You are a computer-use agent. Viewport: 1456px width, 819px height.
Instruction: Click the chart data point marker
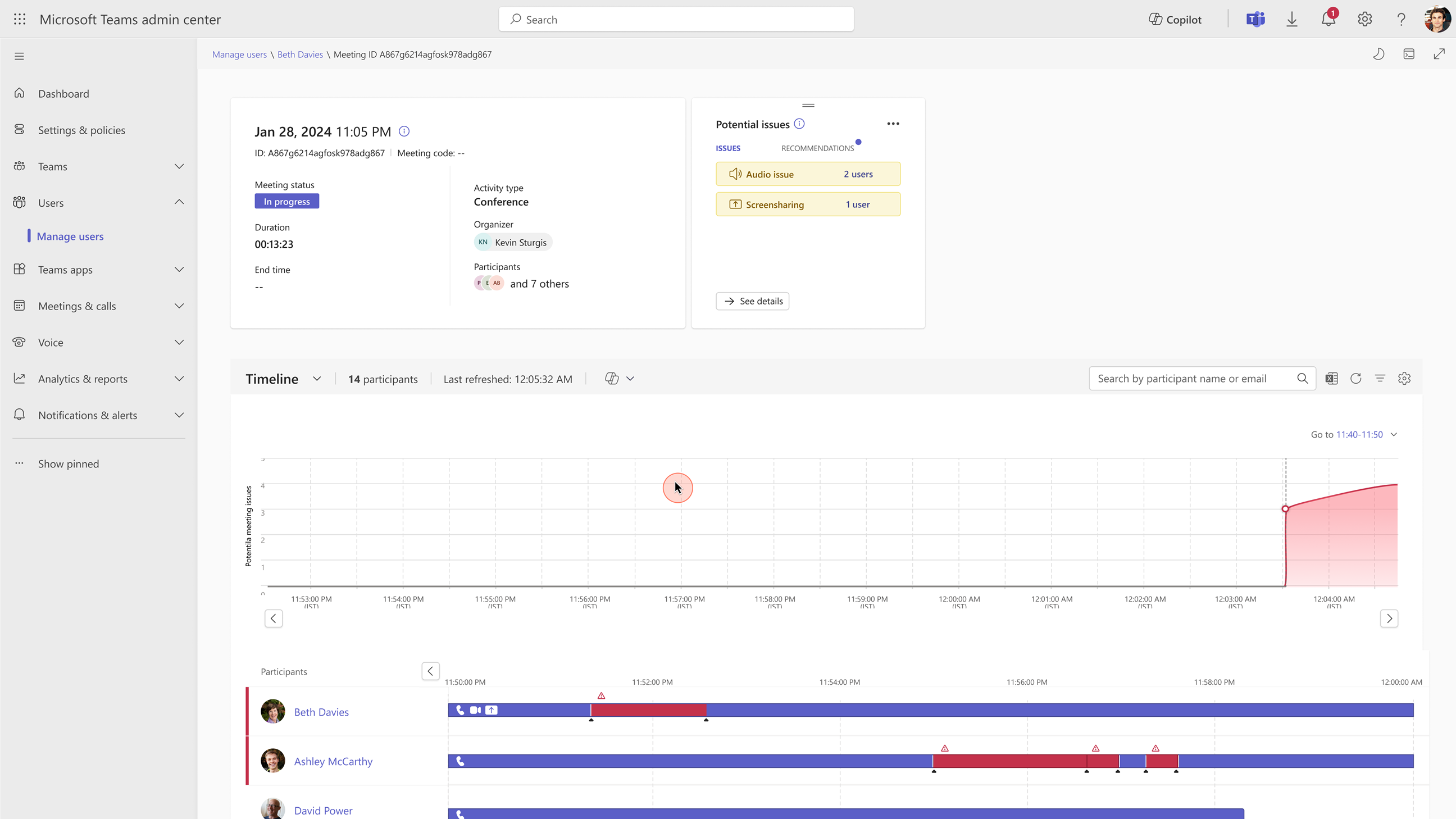pos(1285,509)
